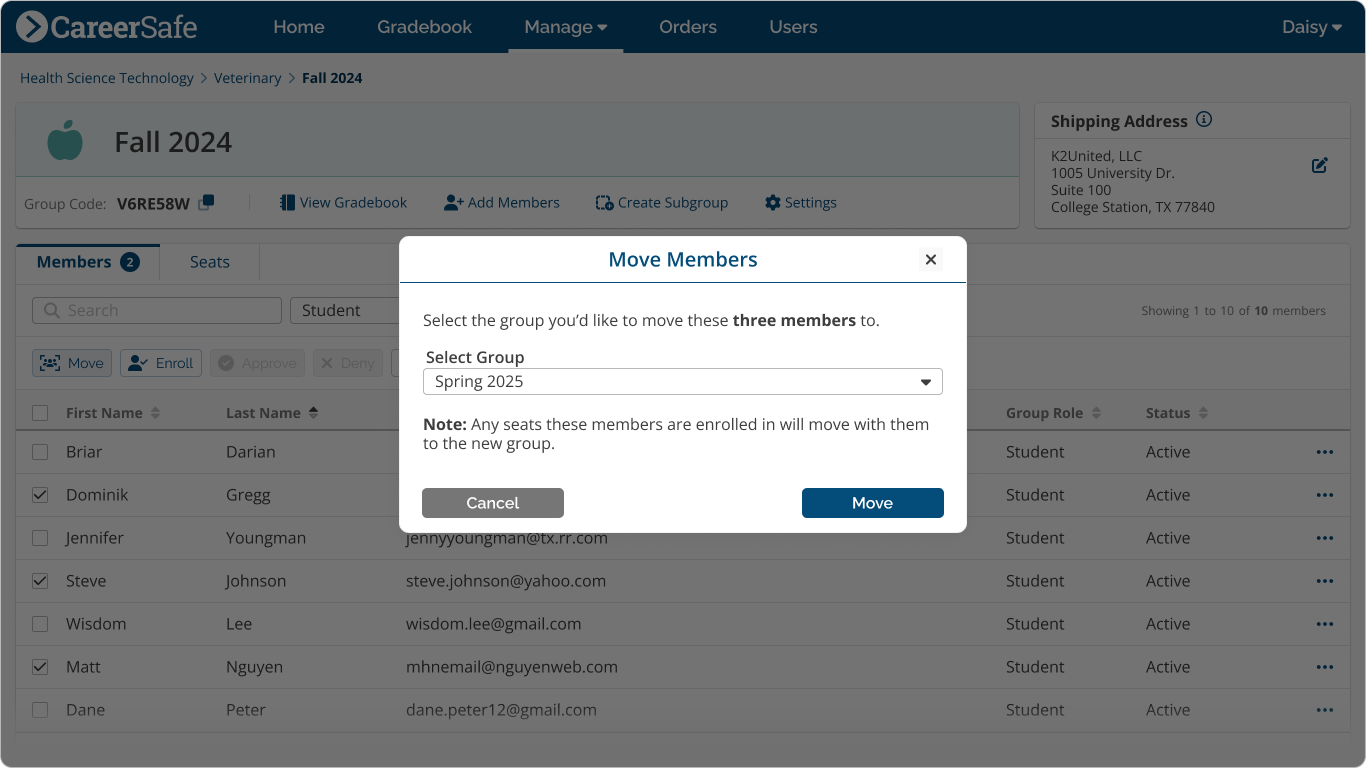Uncheck Dominik Gregg's row checkbox
1366x768 pixels.
coord(40,494)
